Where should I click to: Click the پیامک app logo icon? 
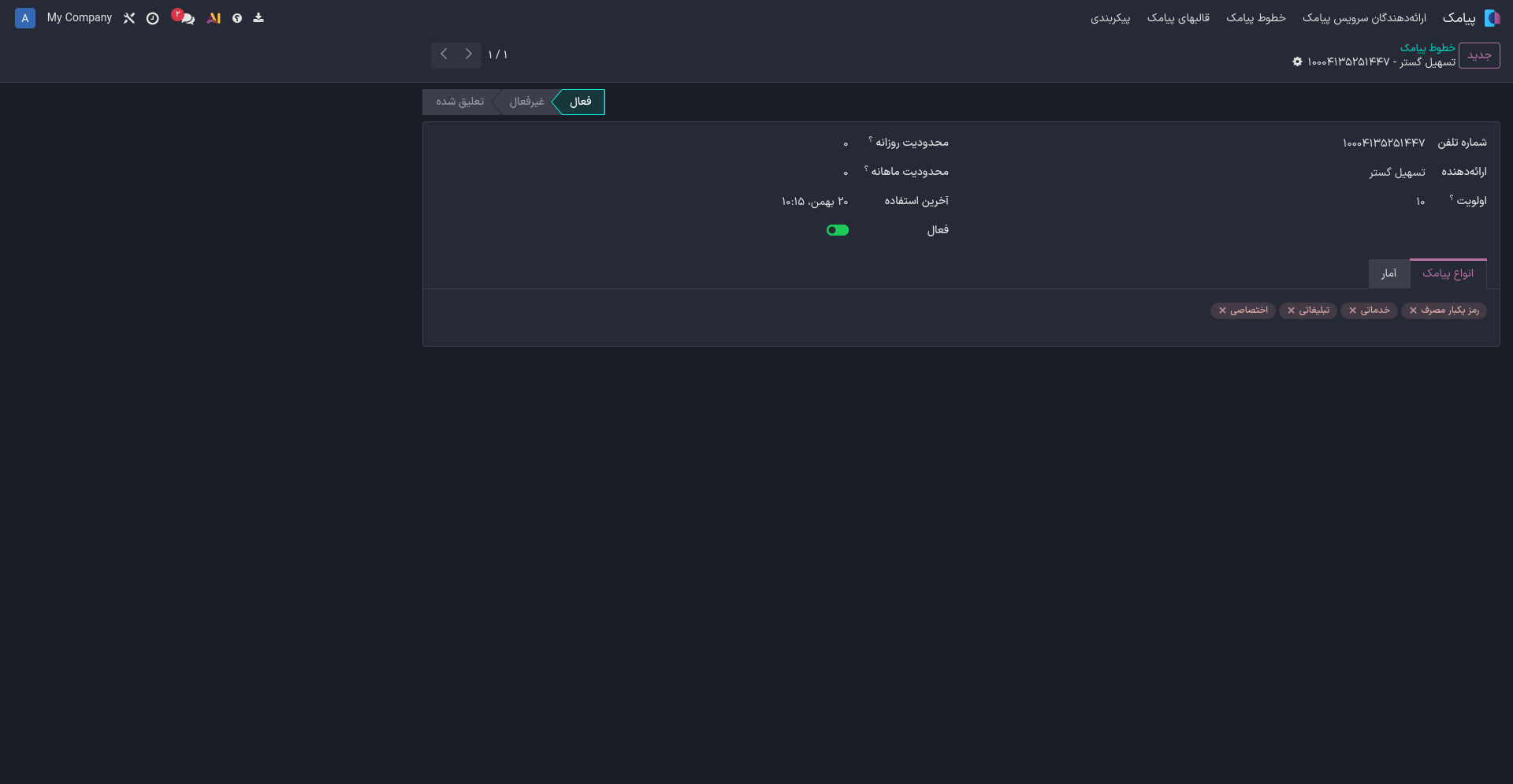1492,17
